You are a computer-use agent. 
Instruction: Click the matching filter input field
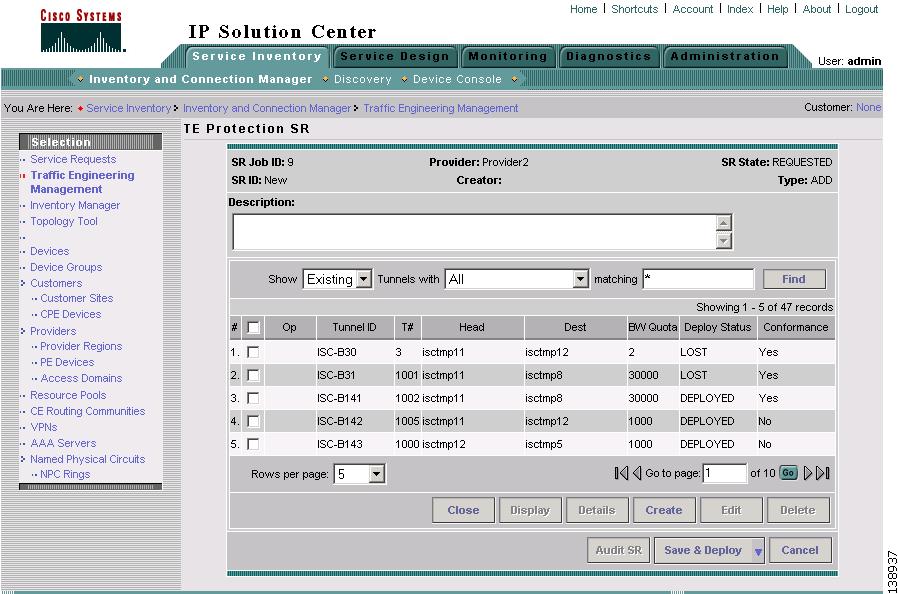pyautogui.click(x=698, y=279)
